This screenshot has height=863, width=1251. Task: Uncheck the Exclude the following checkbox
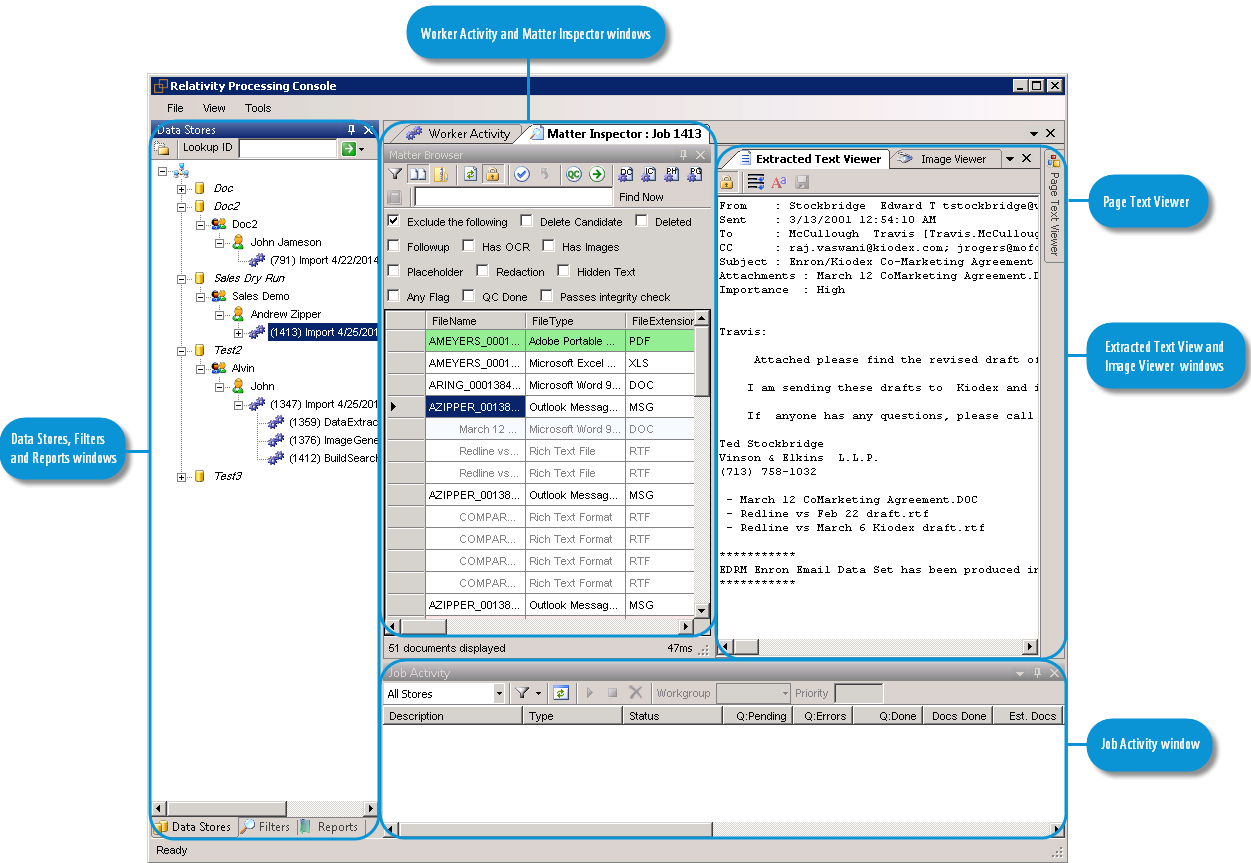point(394,221)
